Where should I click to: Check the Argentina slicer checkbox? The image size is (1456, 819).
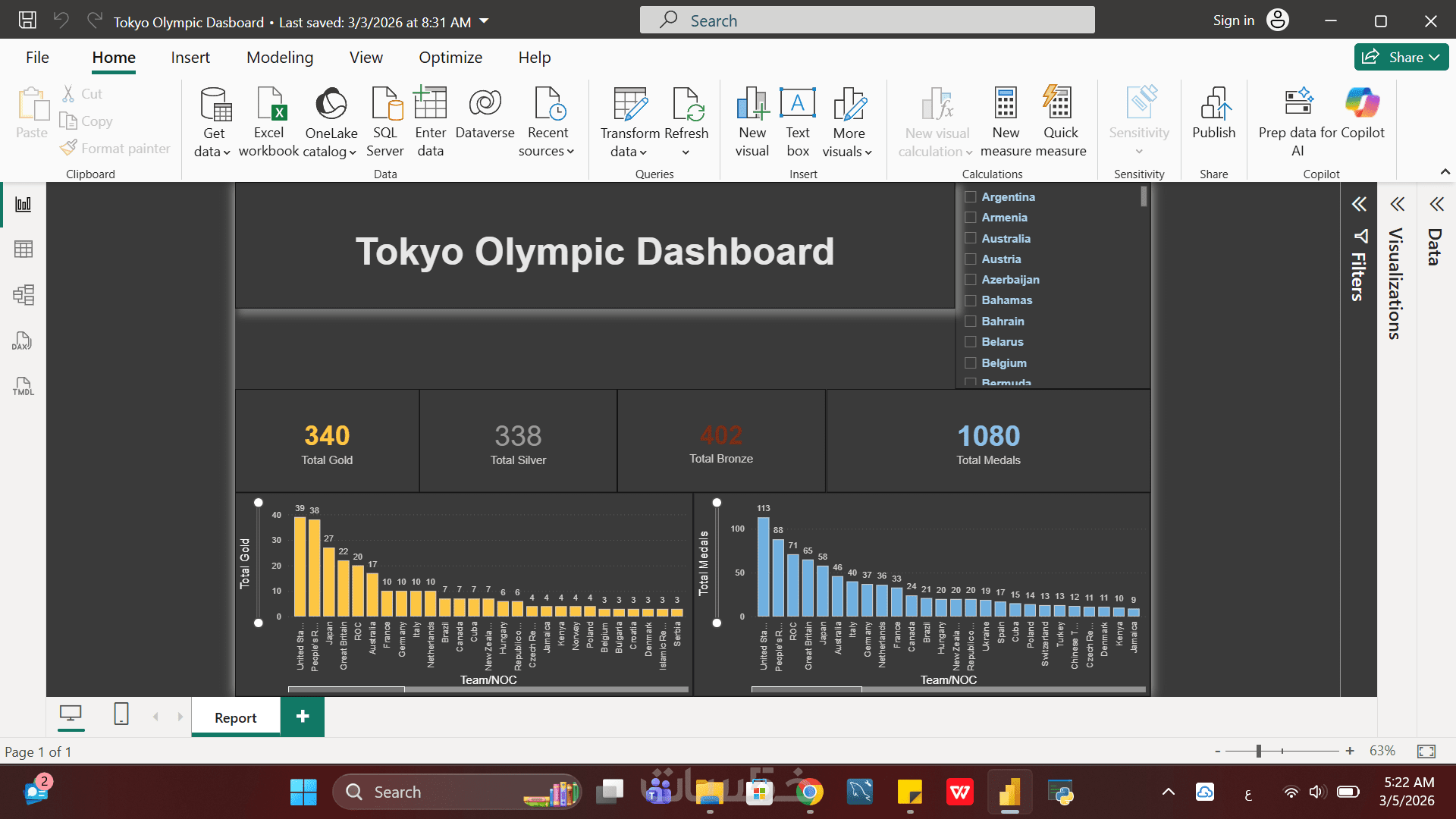pyautogui.click(x=970, y=197)
